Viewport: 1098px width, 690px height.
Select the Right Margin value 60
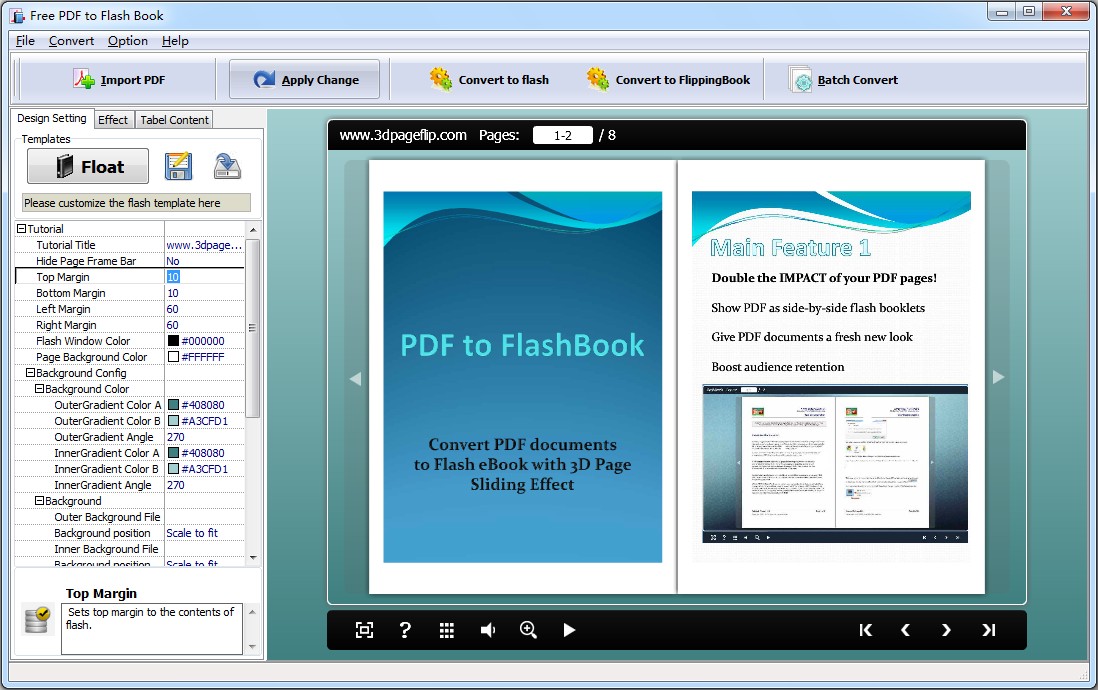click(x=204, y=325)
